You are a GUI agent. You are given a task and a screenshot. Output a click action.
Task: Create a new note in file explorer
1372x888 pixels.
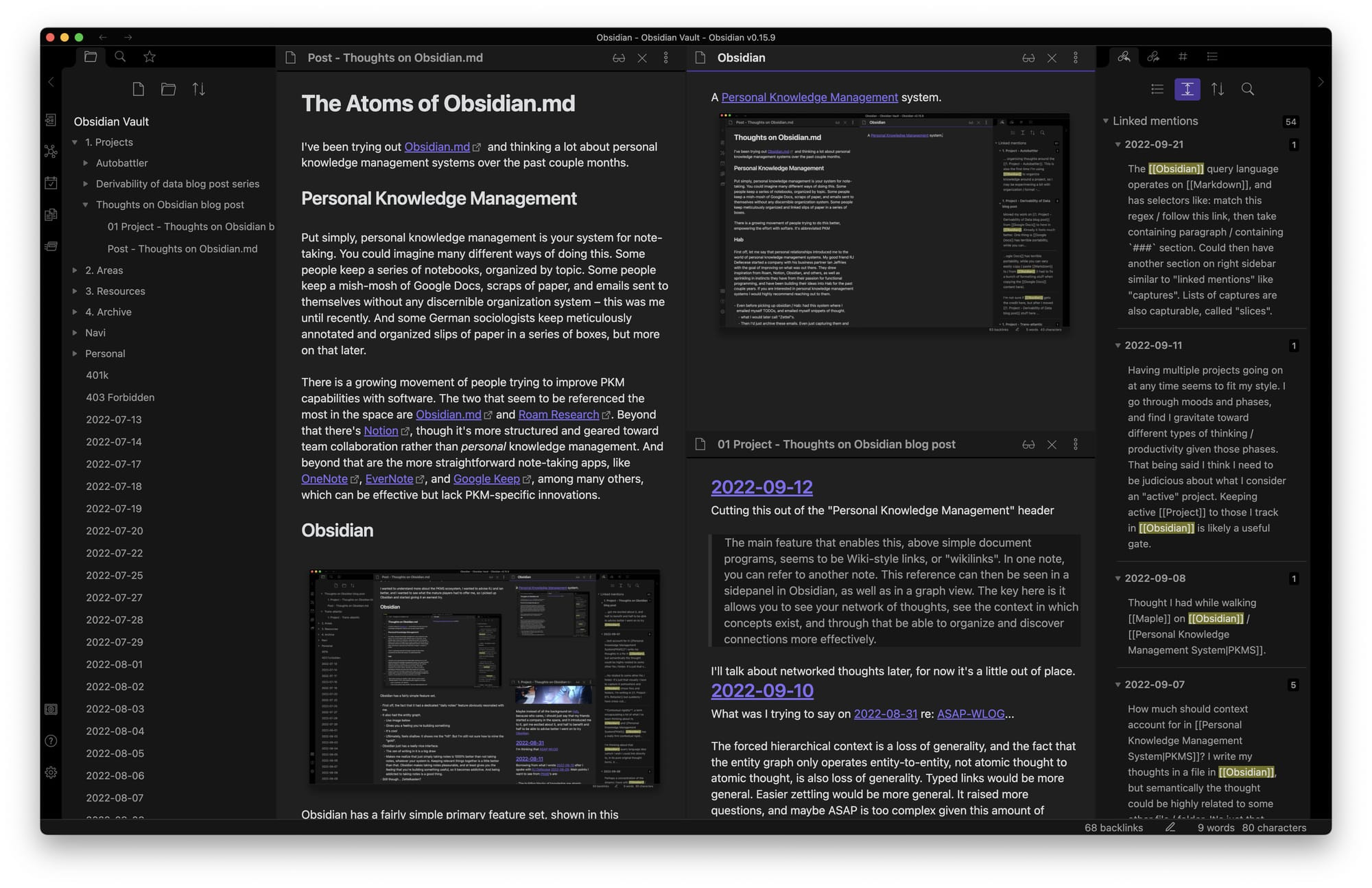point(139,89)
